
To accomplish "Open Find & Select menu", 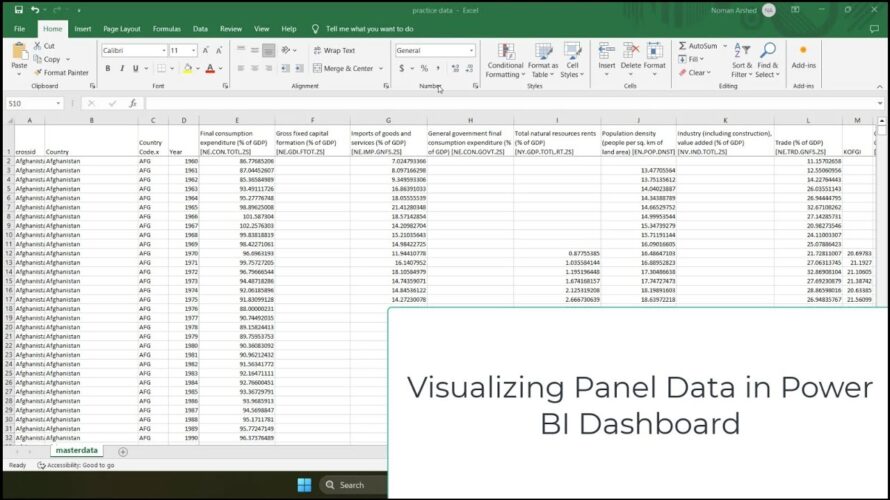I will coord(768,60).
